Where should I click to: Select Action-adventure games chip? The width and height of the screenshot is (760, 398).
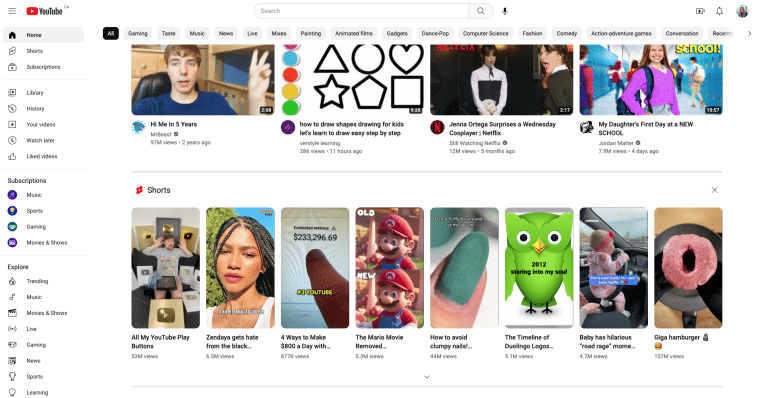point(621,33)
